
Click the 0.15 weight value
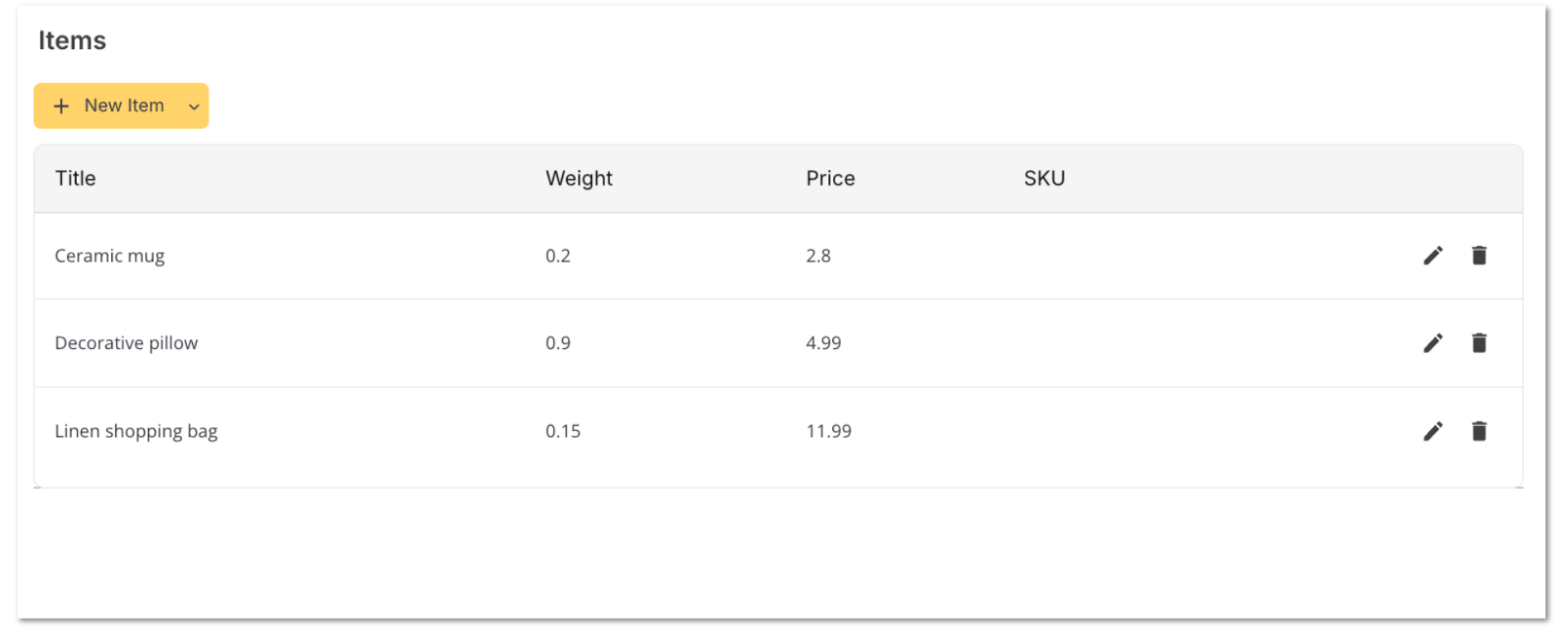click(563, 431)
